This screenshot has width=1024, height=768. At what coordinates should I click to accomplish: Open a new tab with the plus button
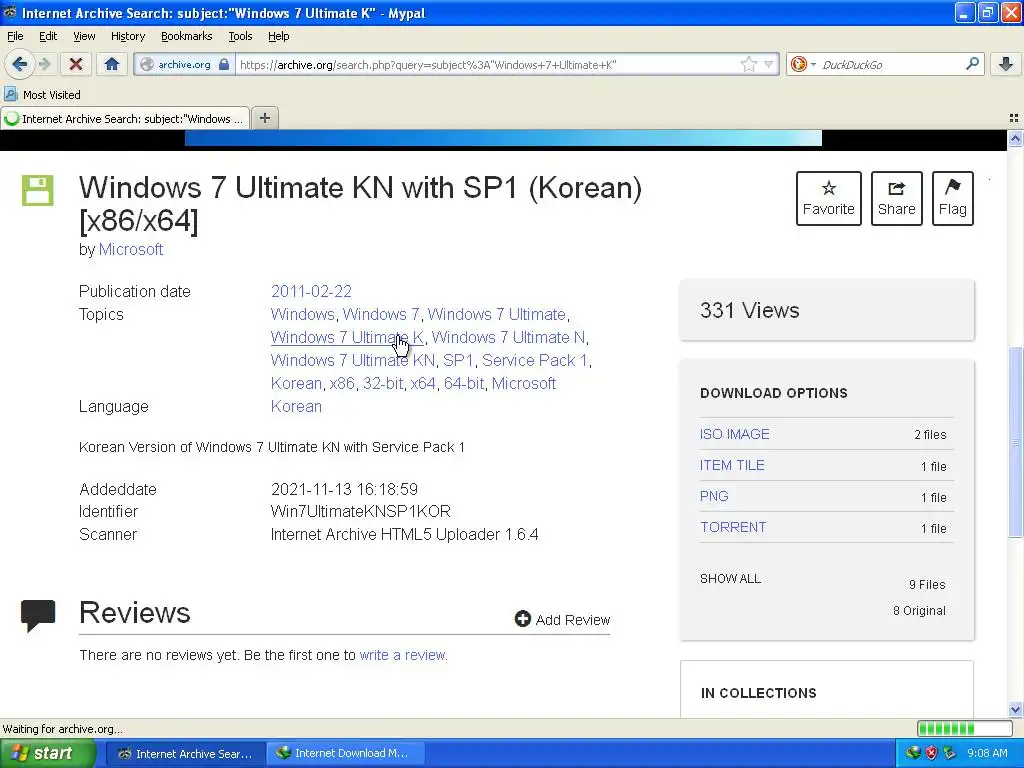coord(264,118)
